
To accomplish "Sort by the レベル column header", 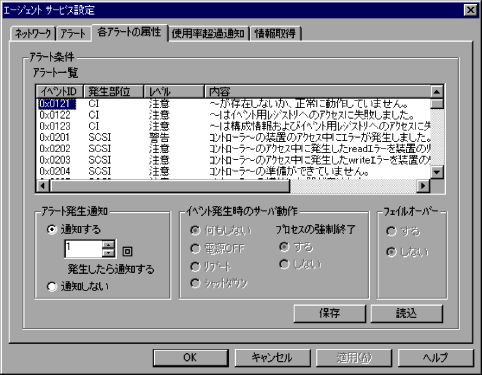I will click(174, 91).
